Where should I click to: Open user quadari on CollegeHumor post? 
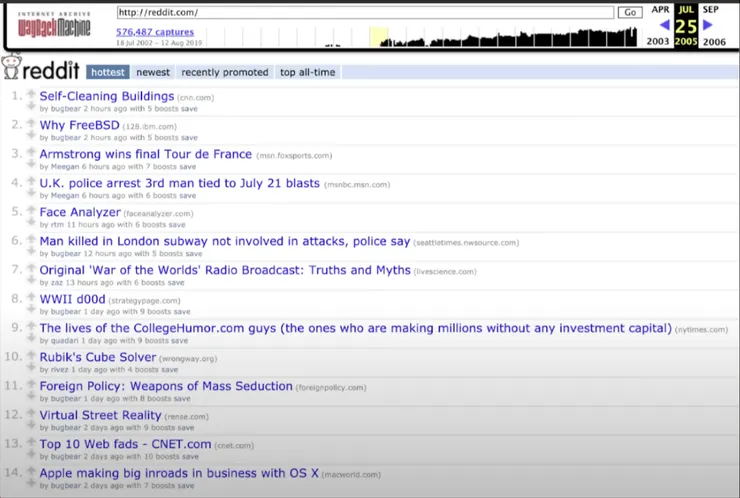65,340
